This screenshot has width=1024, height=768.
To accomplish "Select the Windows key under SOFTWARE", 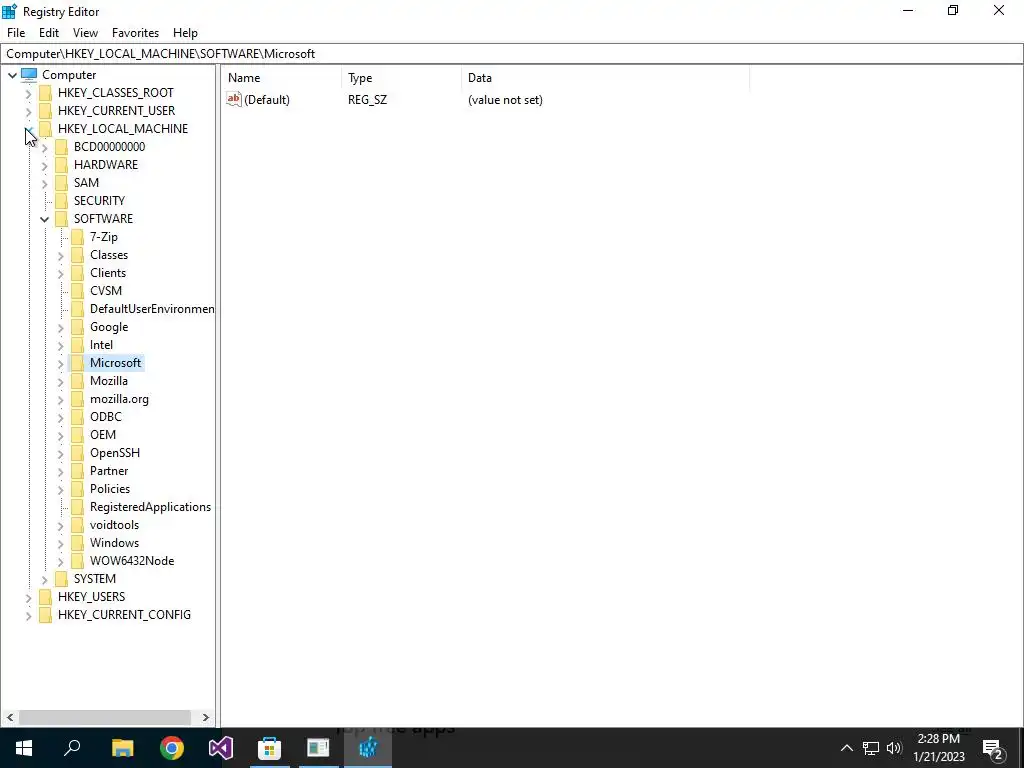I will pyautogui.click(x=114, y=543).
